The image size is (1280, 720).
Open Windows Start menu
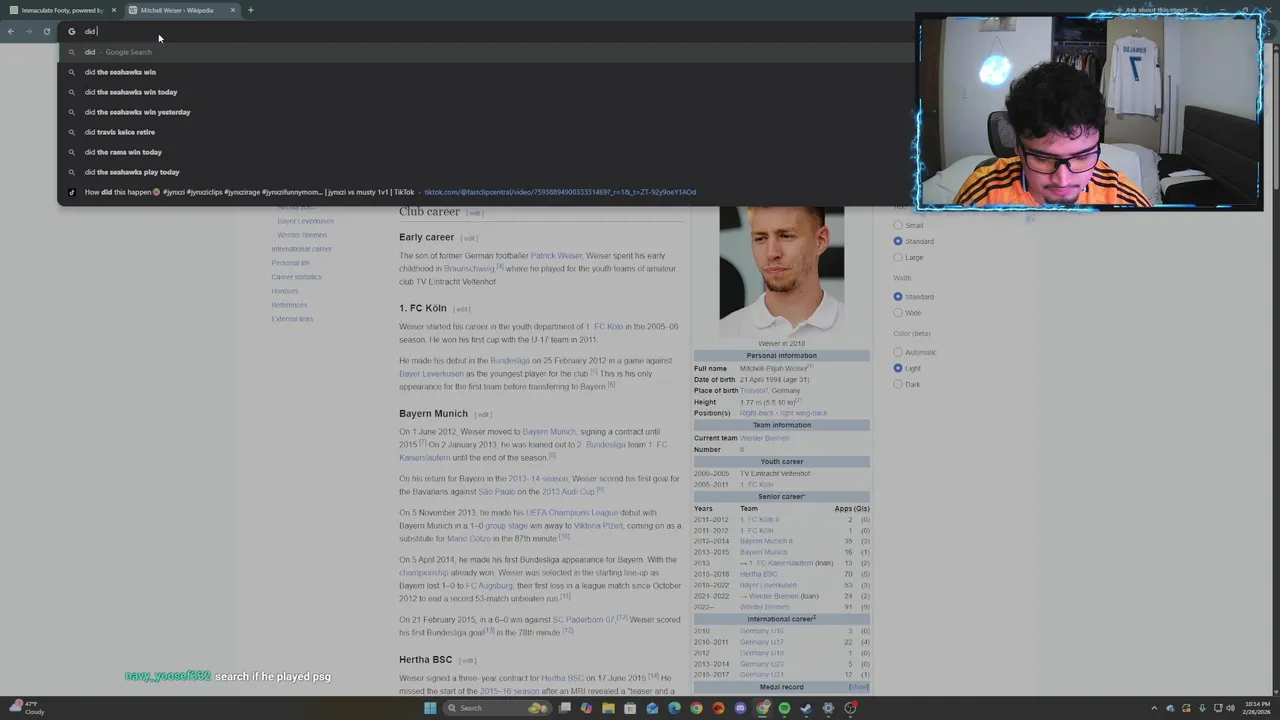430,708
